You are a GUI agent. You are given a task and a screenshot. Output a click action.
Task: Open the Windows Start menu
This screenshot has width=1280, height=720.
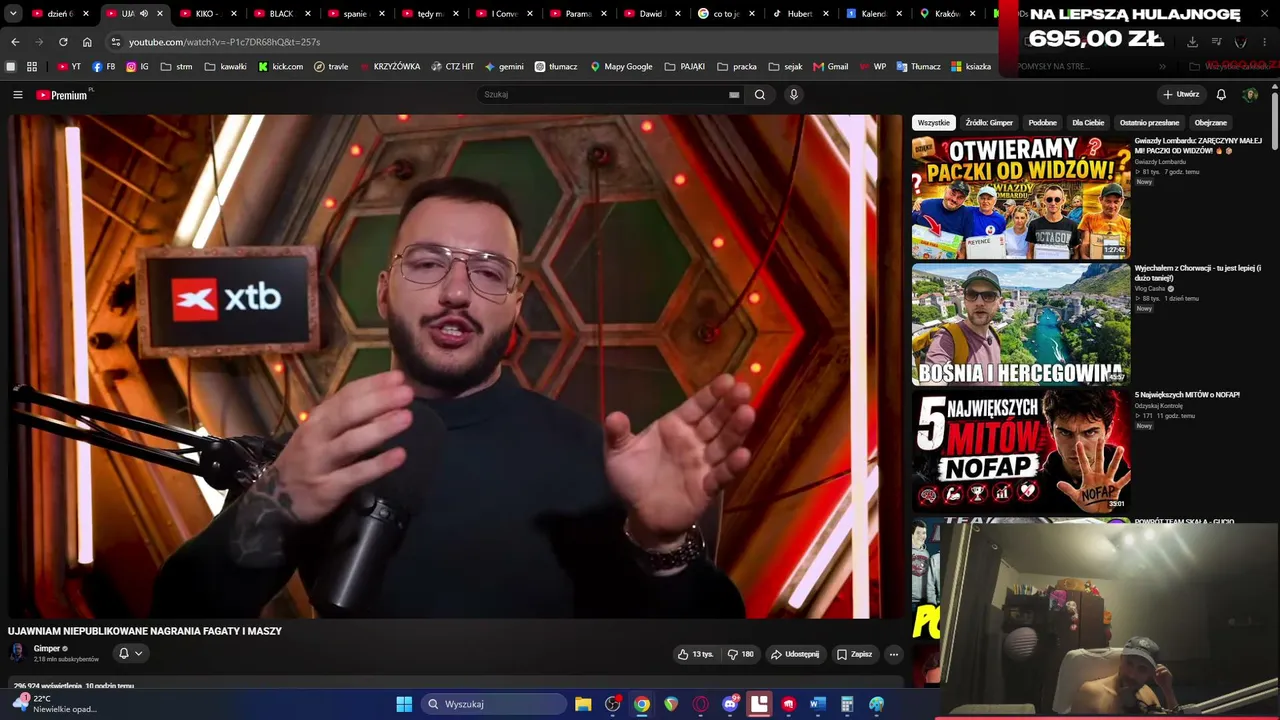point(404,704)
